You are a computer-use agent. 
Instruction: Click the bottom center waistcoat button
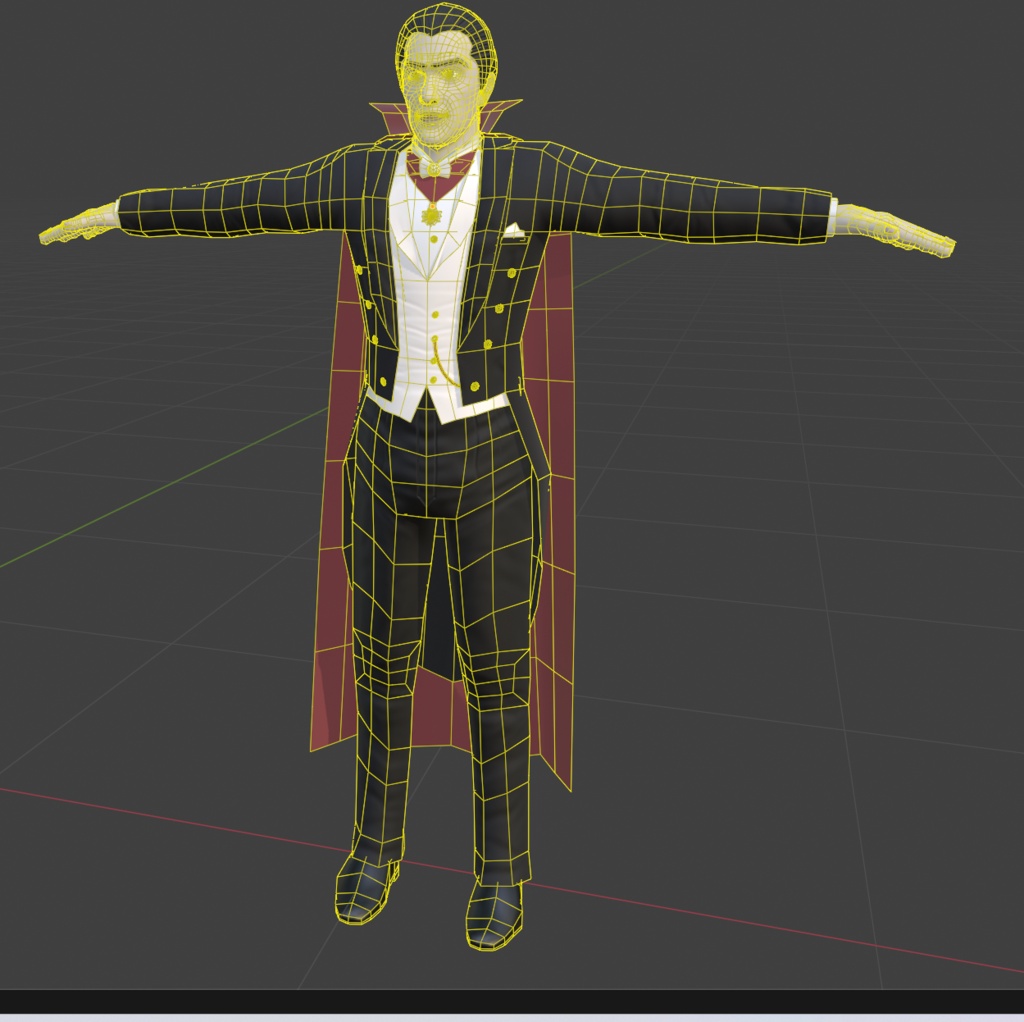tap(434, 381)
